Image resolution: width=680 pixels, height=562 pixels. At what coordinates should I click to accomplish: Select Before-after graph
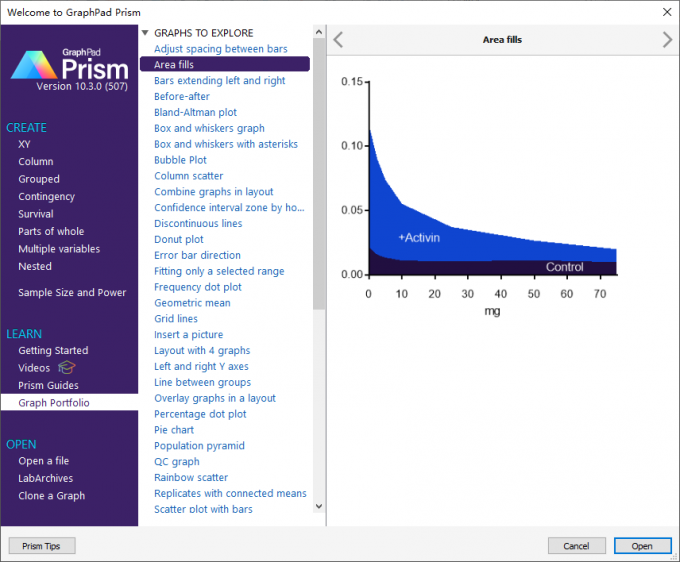pos(182,97)
